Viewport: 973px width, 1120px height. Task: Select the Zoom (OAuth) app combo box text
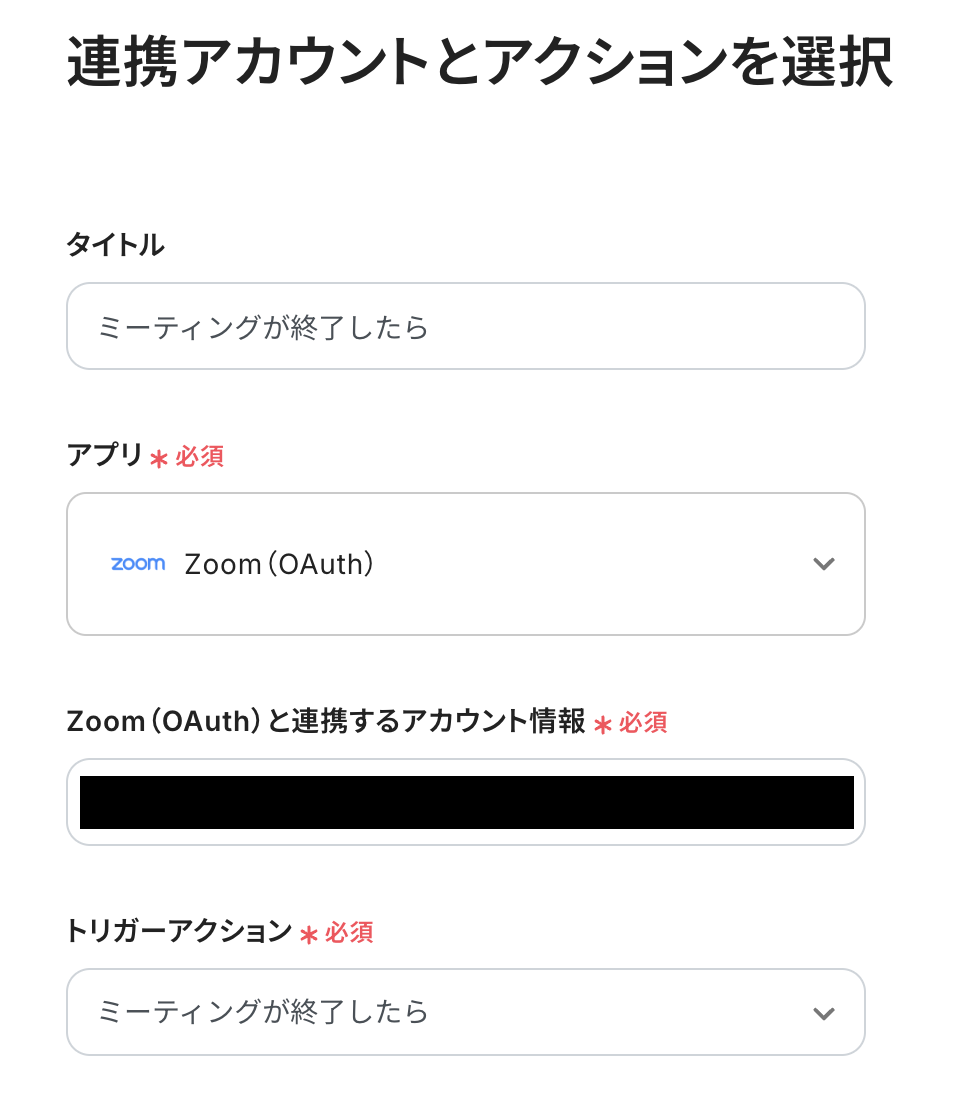[279, 565]
